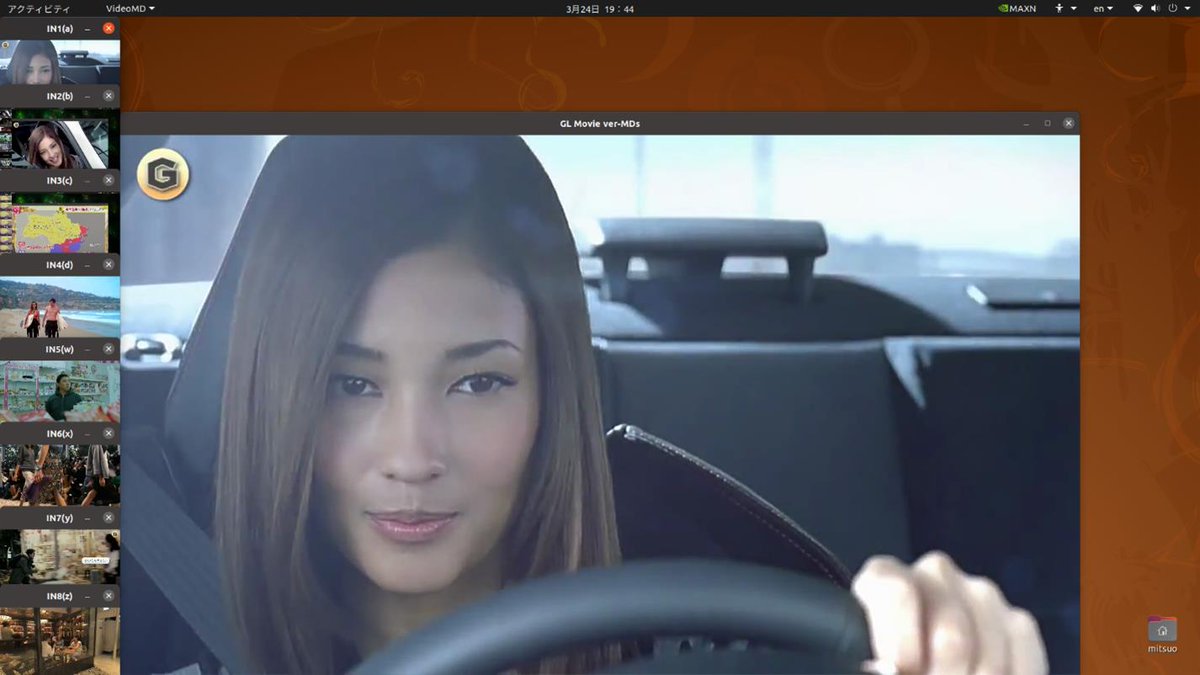The image size is (1200, 675).
Task: Close the IN1(a) window with orange button
Action: [108, 29]
